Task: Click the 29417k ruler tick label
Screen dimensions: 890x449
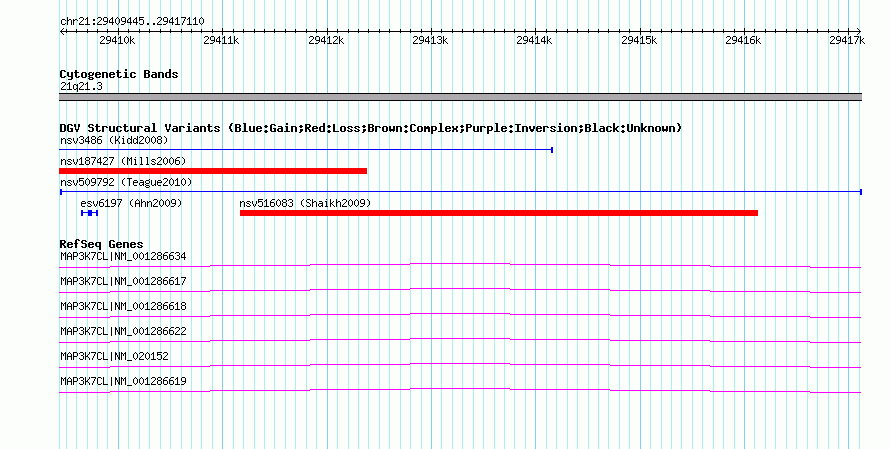Action: 847,40
